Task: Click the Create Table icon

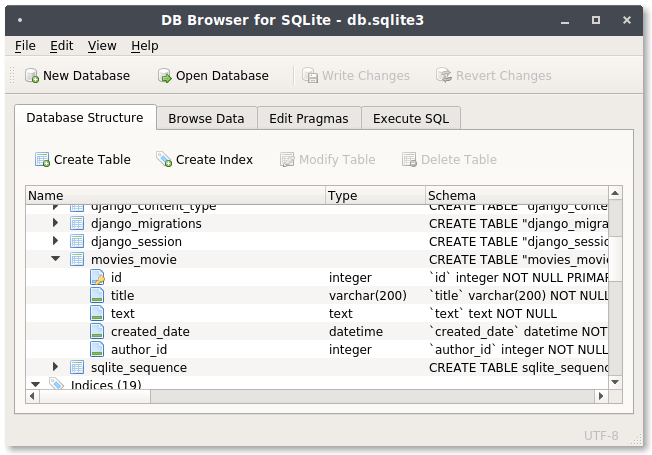Action: tap(42, 159)
